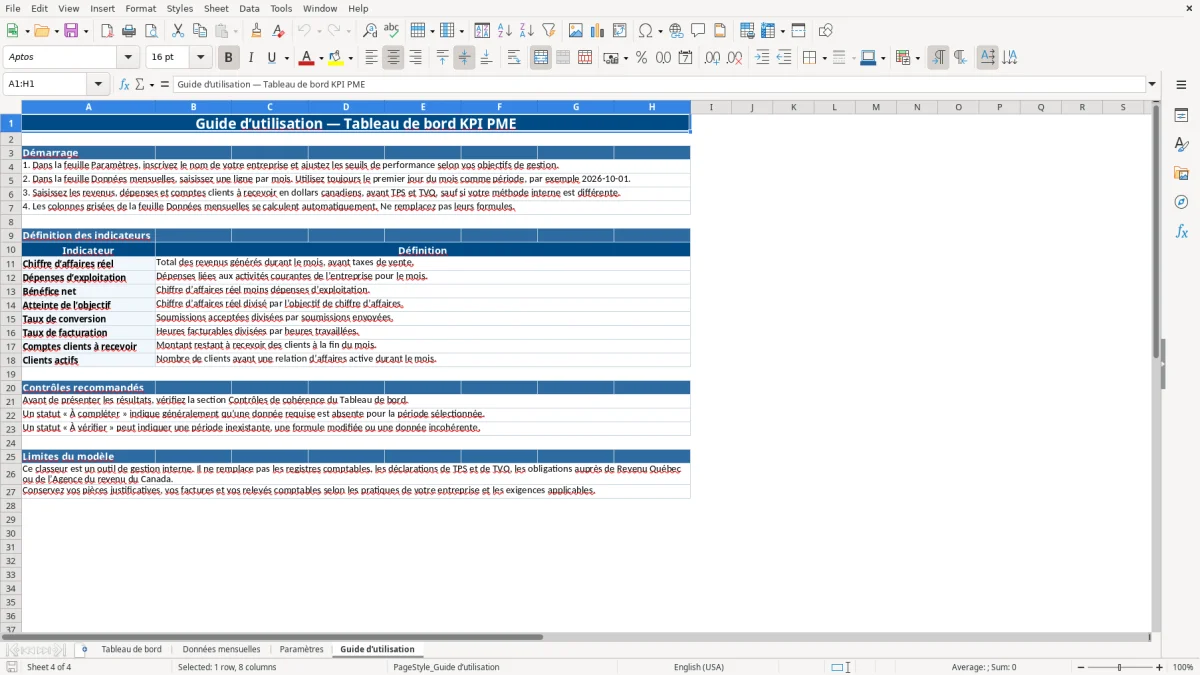Open the Data menu

tap(249, 8)
